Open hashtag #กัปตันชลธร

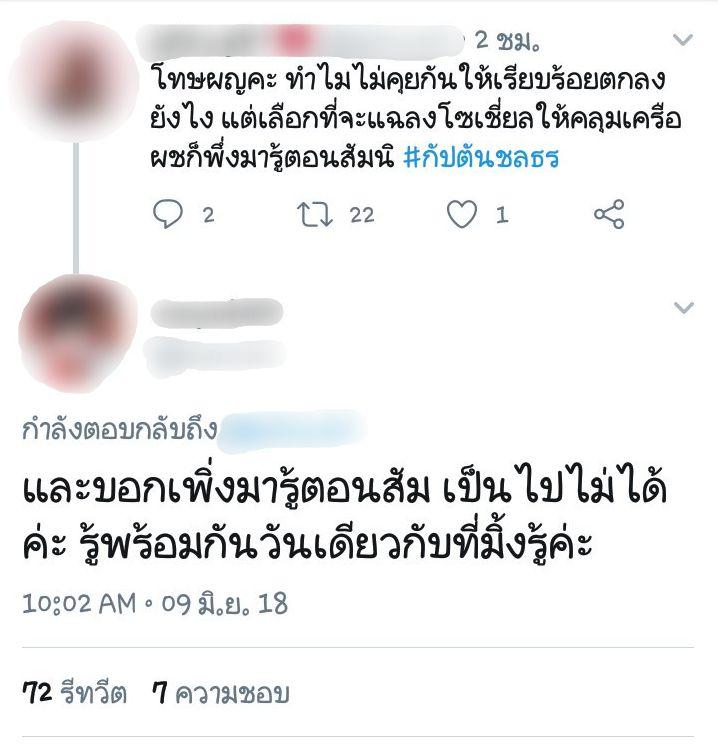click(481, 158)
